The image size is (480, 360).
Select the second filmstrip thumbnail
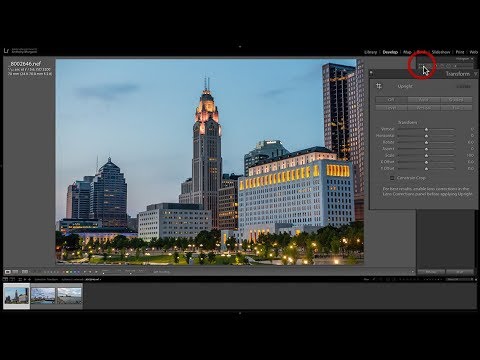[x=43, y=296]
